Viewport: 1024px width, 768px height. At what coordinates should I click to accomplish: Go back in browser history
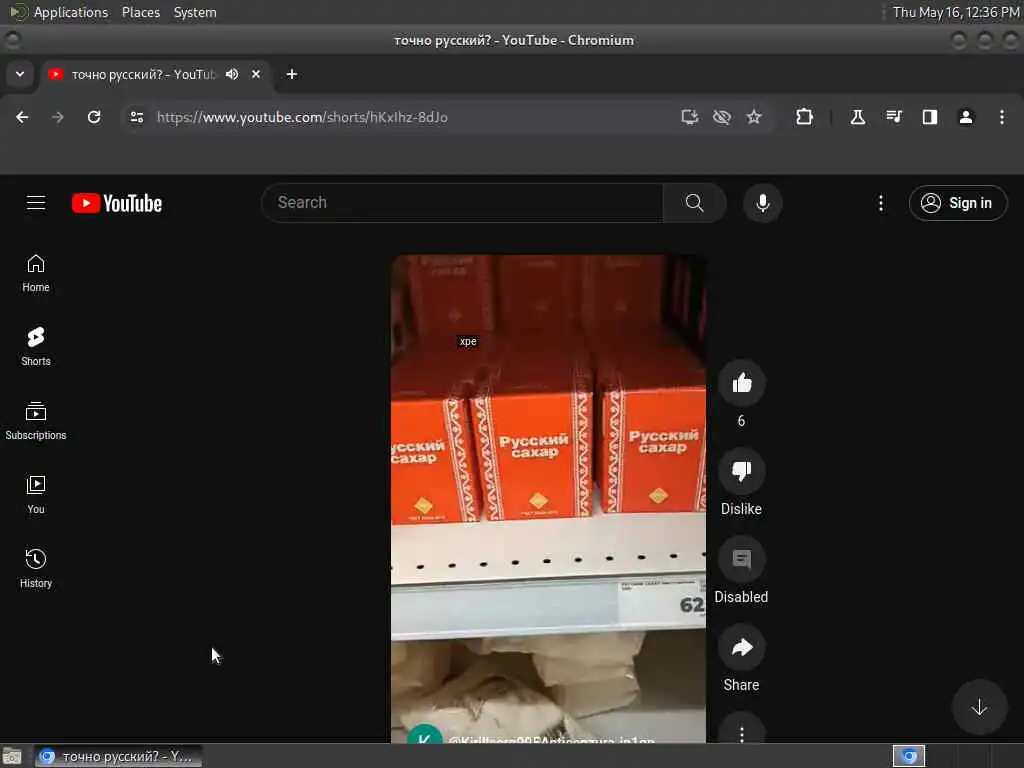tap(22, 117)
